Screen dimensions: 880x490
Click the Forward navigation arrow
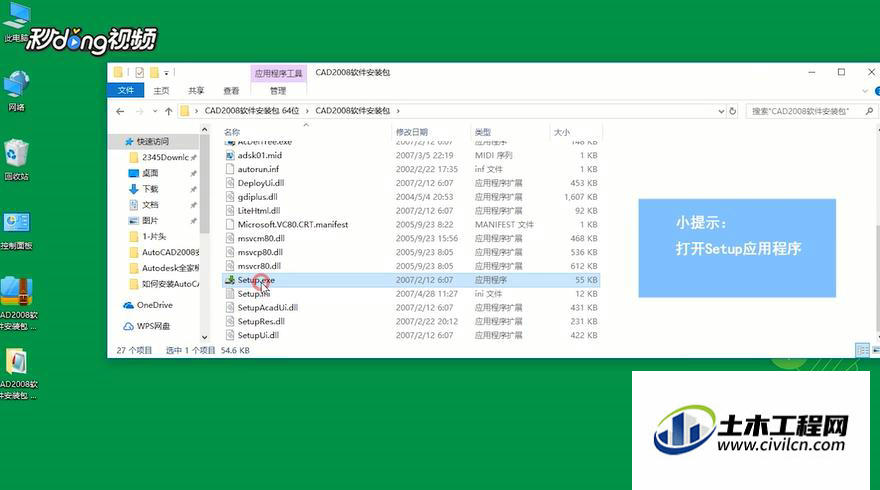[x=139, y=111]
